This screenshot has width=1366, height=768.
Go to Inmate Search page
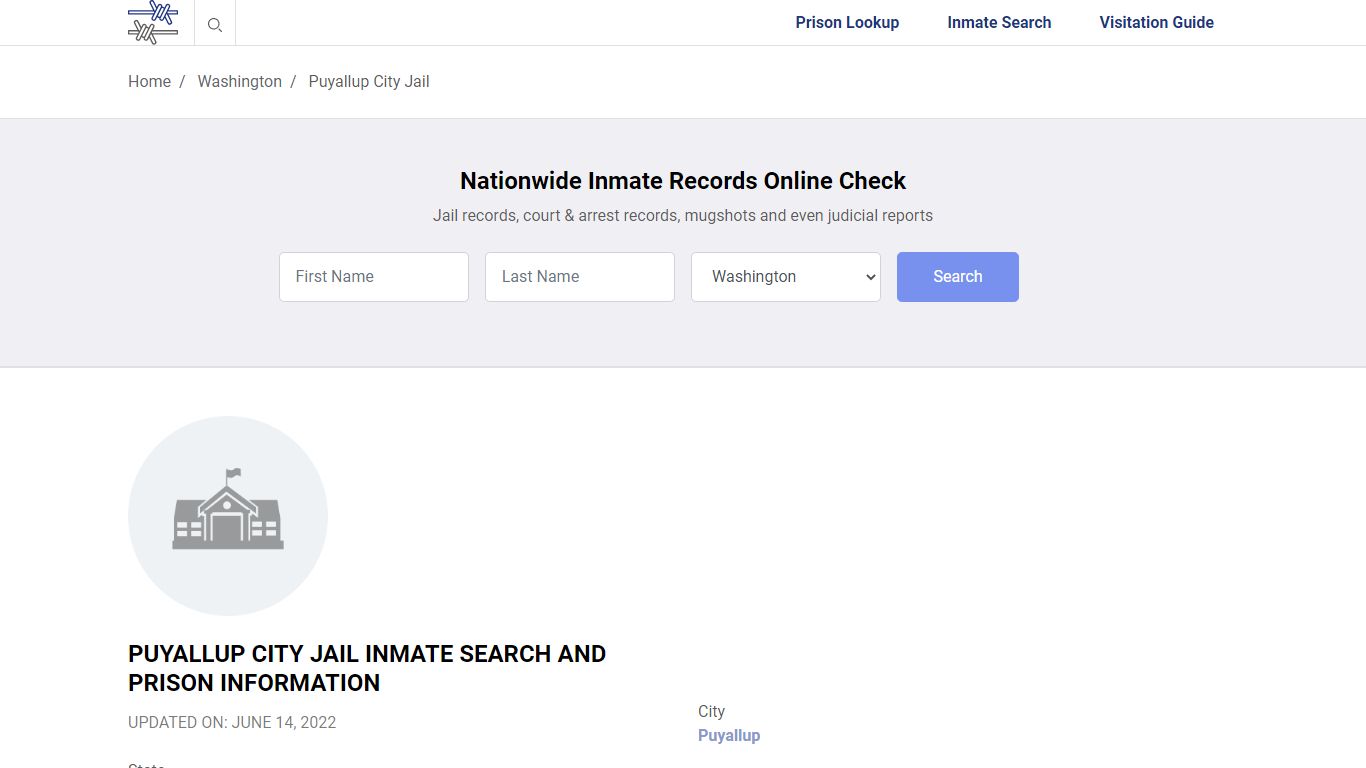(999, 22)
